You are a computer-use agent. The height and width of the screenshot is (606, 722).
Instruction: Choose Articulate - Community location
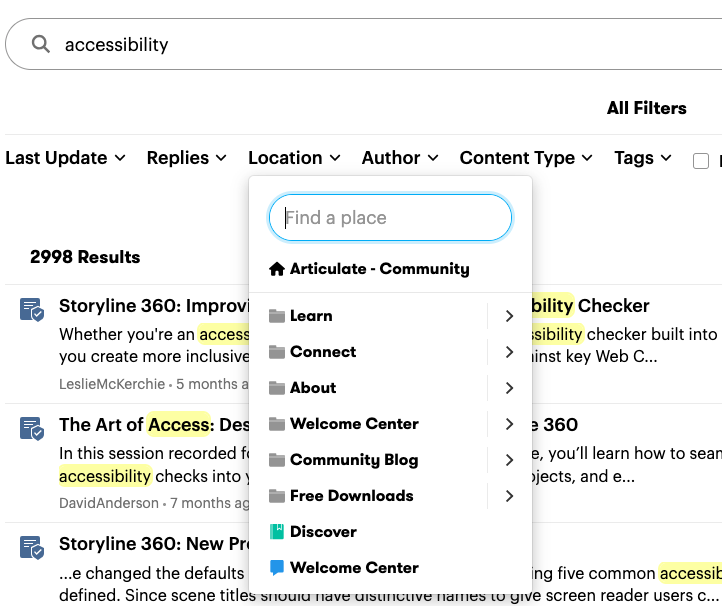(x=379, y=268)
